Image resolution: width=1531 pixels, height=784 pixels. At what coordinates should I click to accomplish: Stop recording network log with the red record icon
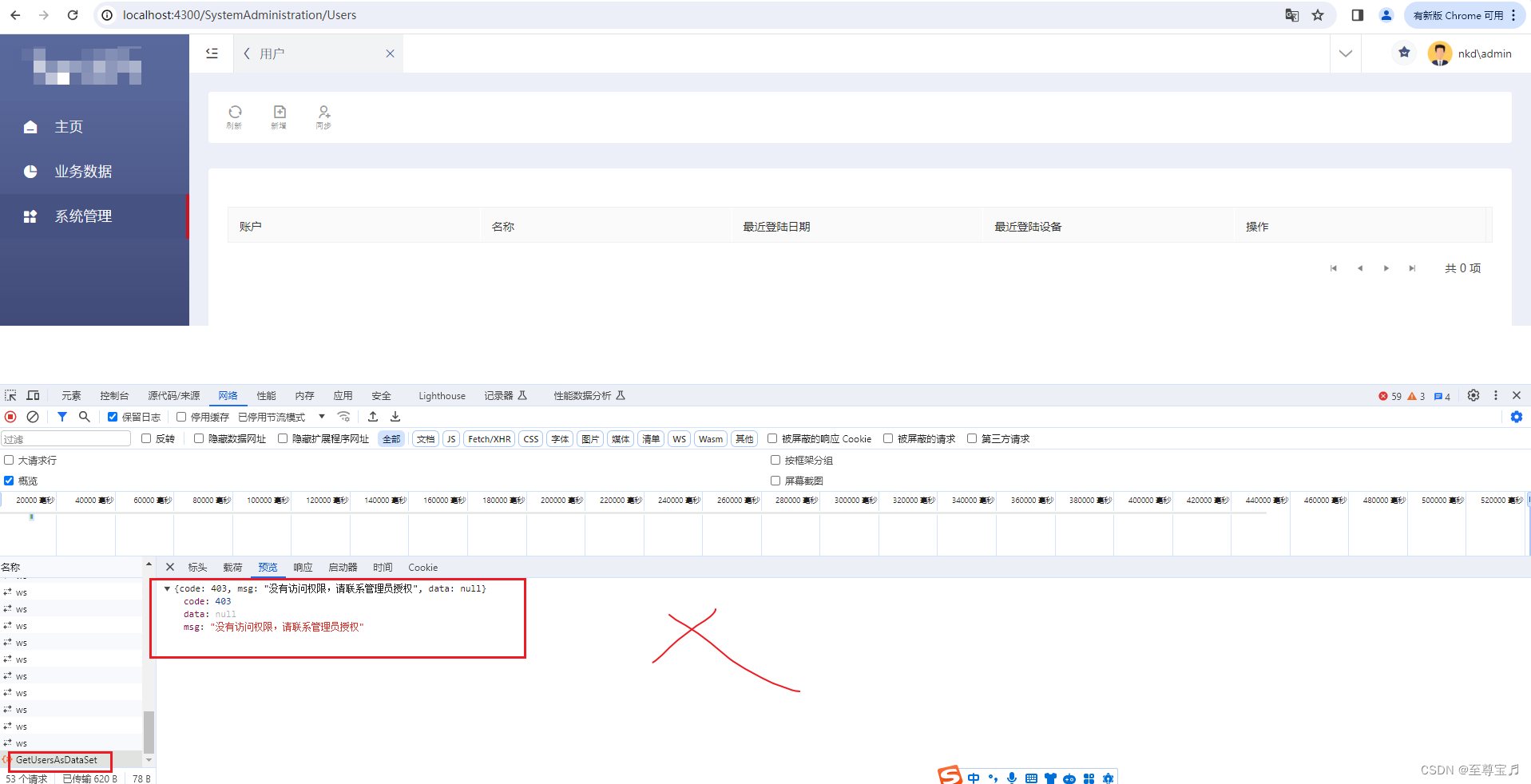point(10,416)
